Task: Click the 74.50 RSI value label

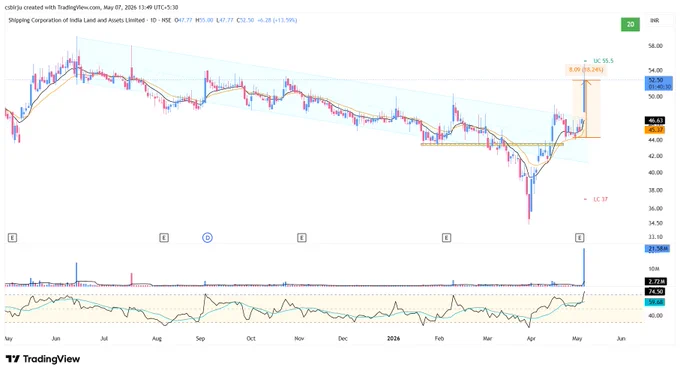Action: coord(655,292)
